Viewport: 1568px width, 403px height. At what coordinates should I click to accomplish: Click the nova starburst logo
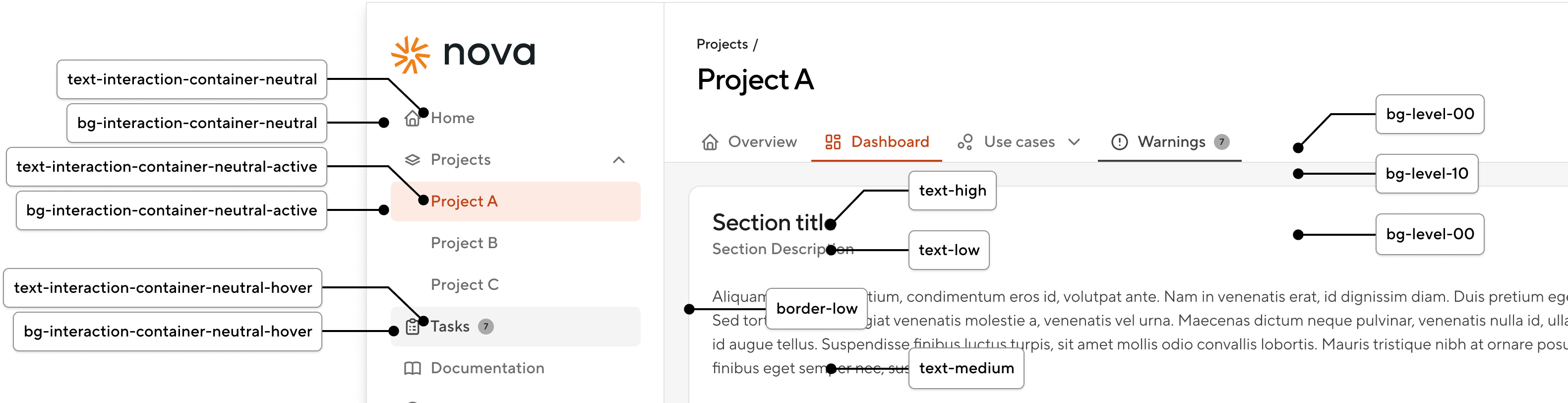pyautogui.click(x=410, y=55)
